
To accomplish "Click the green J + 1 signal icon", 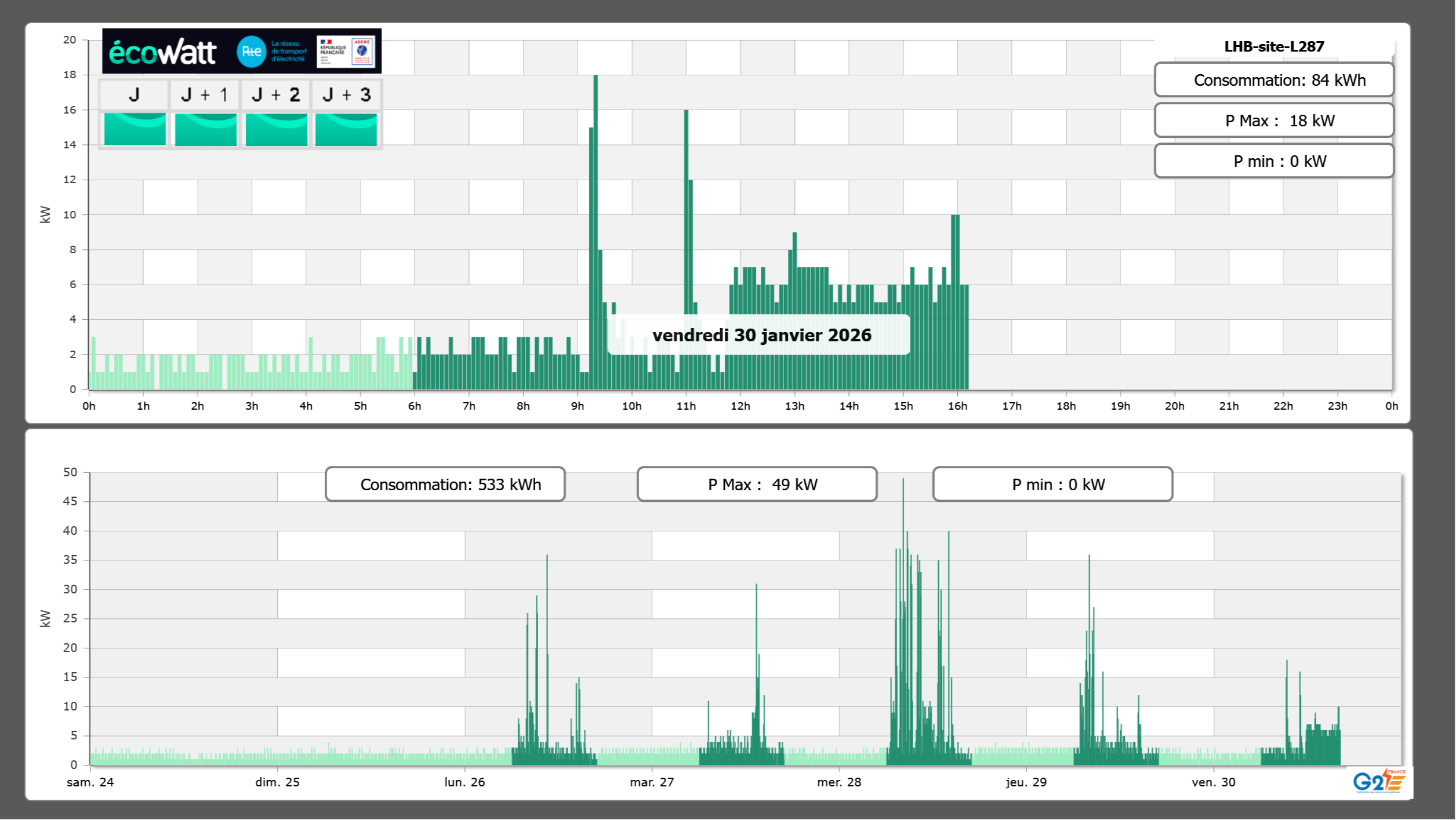I will tap(205, 129).
